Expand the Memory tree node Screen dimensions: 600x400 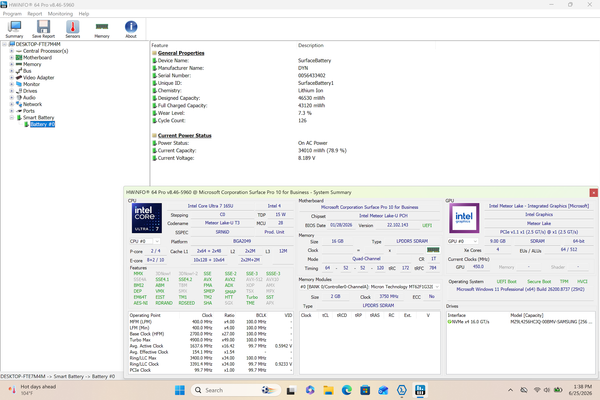(11, 64)
